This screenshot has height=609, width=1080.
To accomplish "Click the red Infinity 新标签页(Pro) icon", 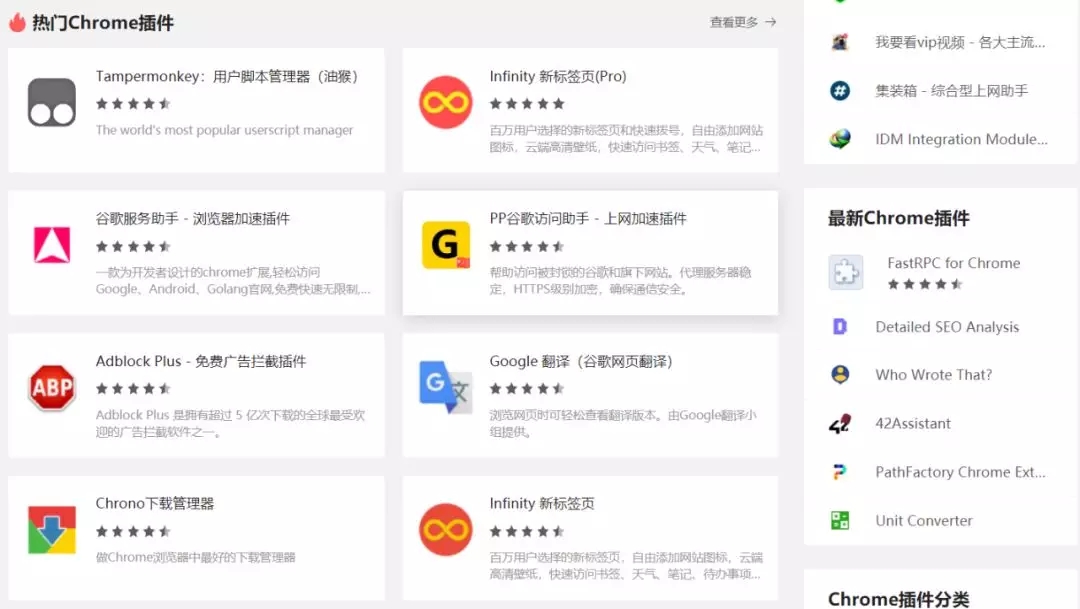I will point(446,102).
